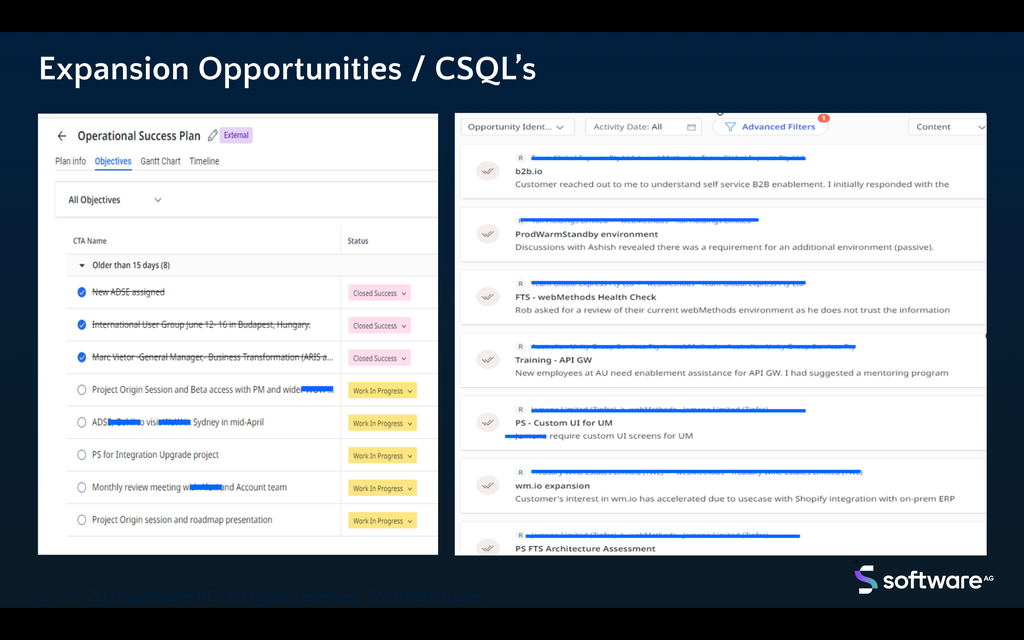Mark PS for Integration Upgrade project complete
This screenshot has width=1024, height=640.
click(x=82, y=455)
